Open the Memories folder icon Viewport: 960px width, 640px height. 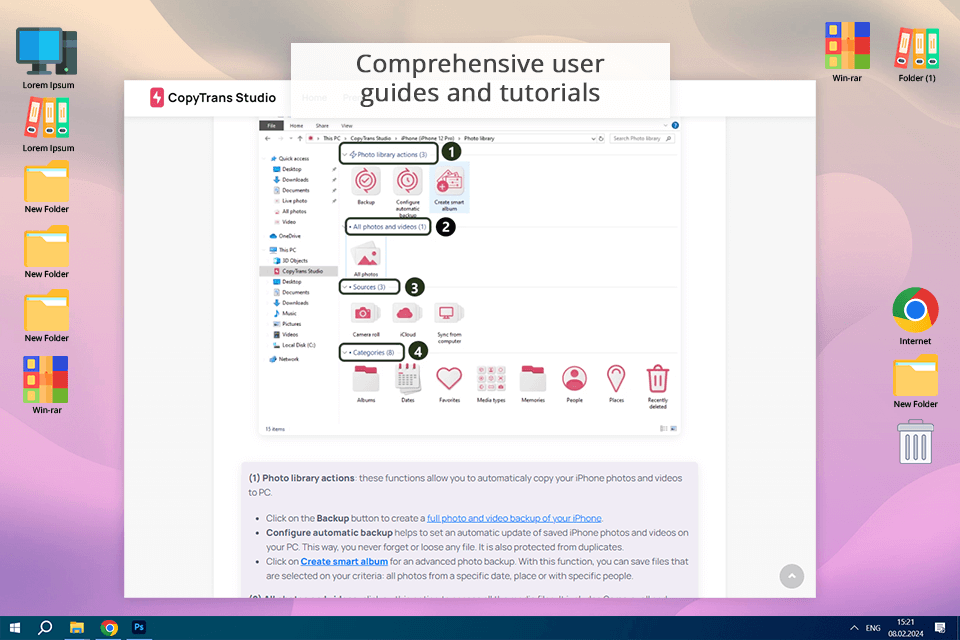(x=533, y=379)
